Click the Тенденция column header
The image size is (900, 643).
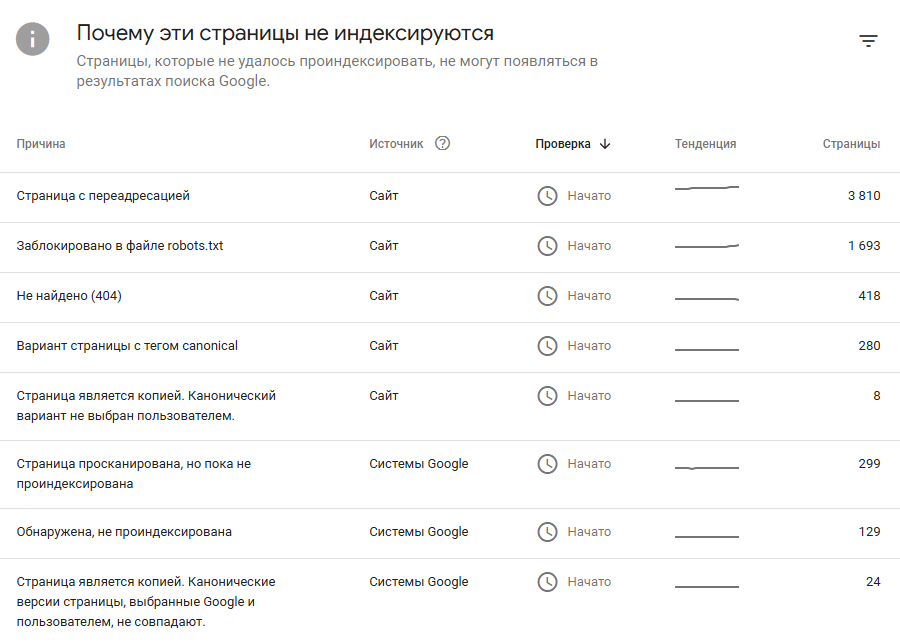pyautogui.click(x=705, y=144)
